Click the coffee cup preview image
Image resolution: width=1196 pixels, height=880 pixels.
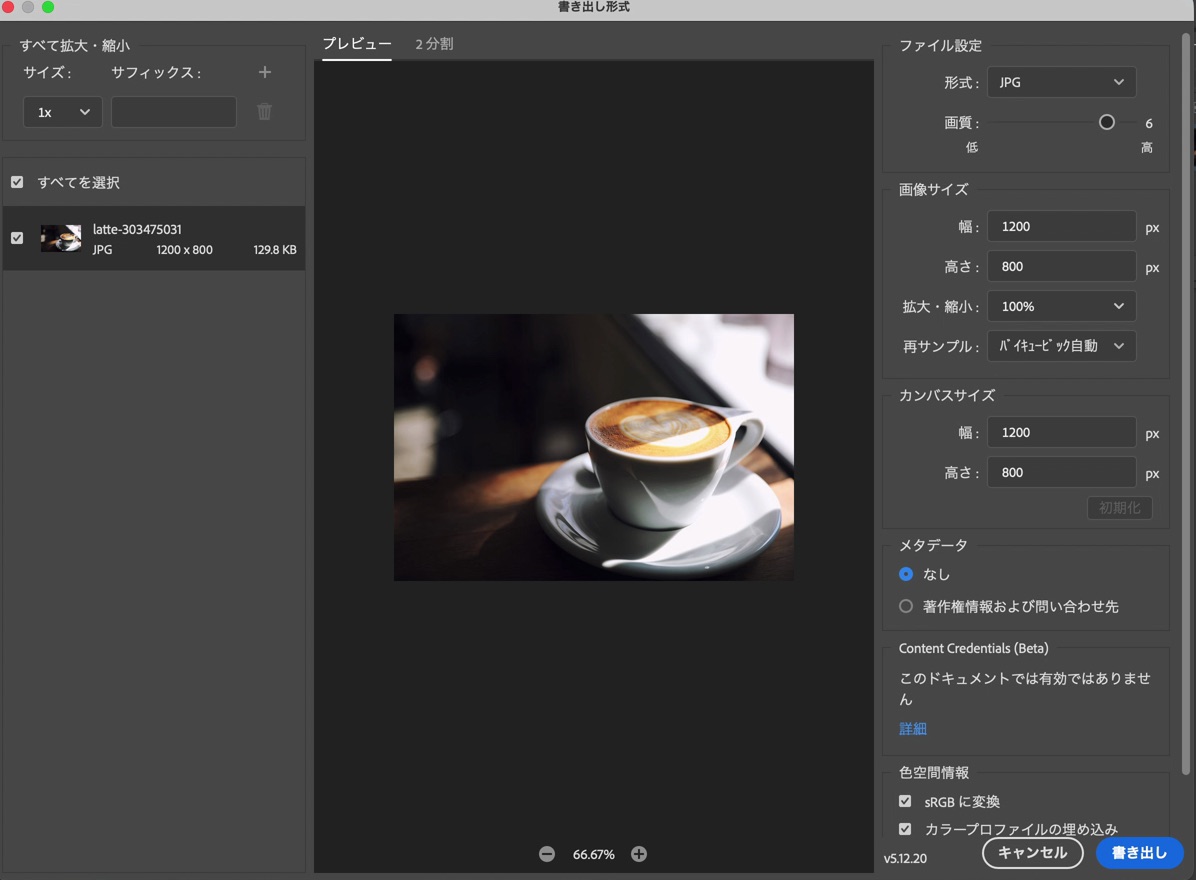pos(593,448)
